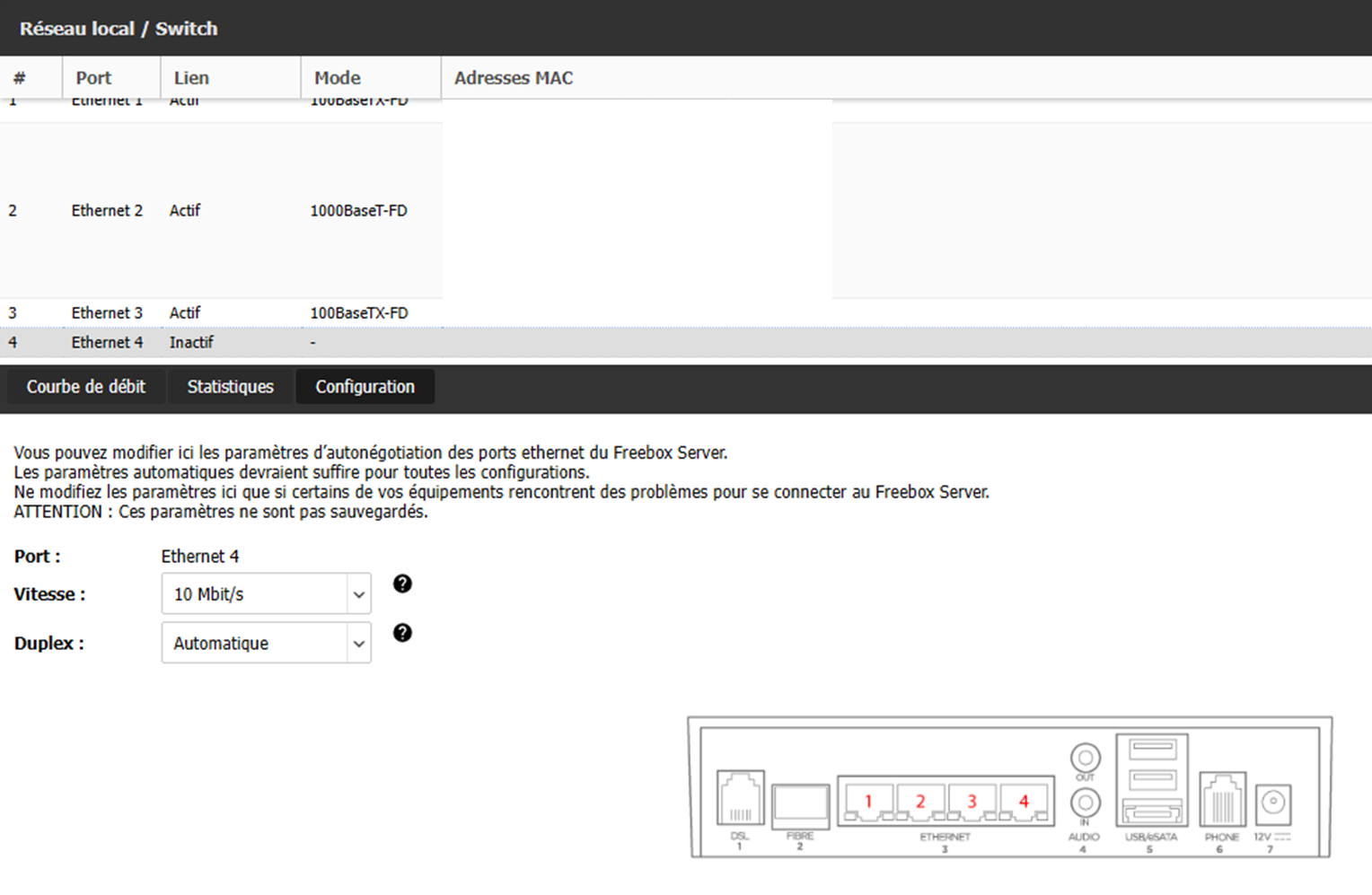Click the help icon next to Duplex
Screen dimensions: 1372x895
pyautogui.click(x=402, y=633)
